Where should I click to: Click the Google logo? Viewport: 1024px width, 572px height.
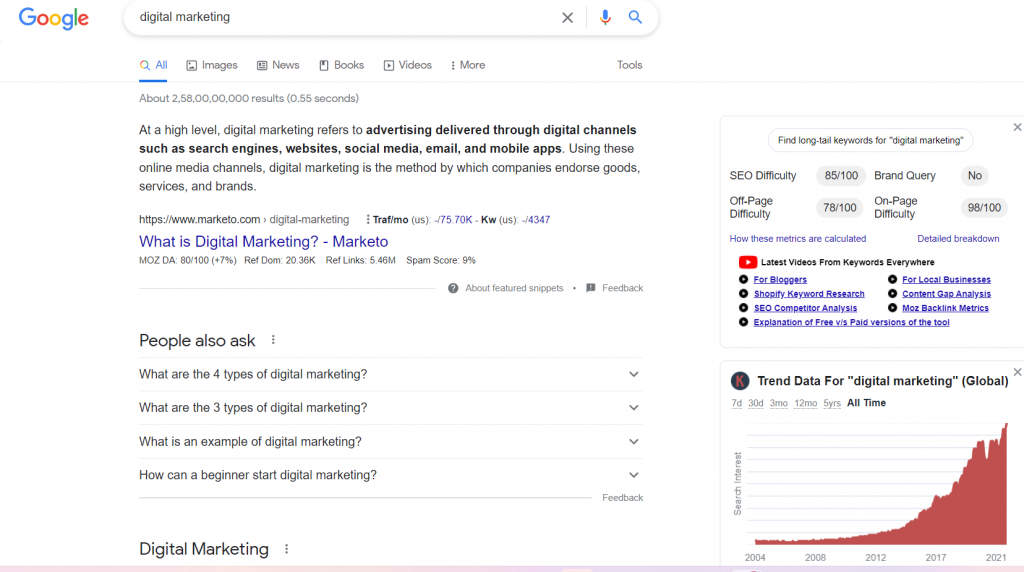(54, 18)
